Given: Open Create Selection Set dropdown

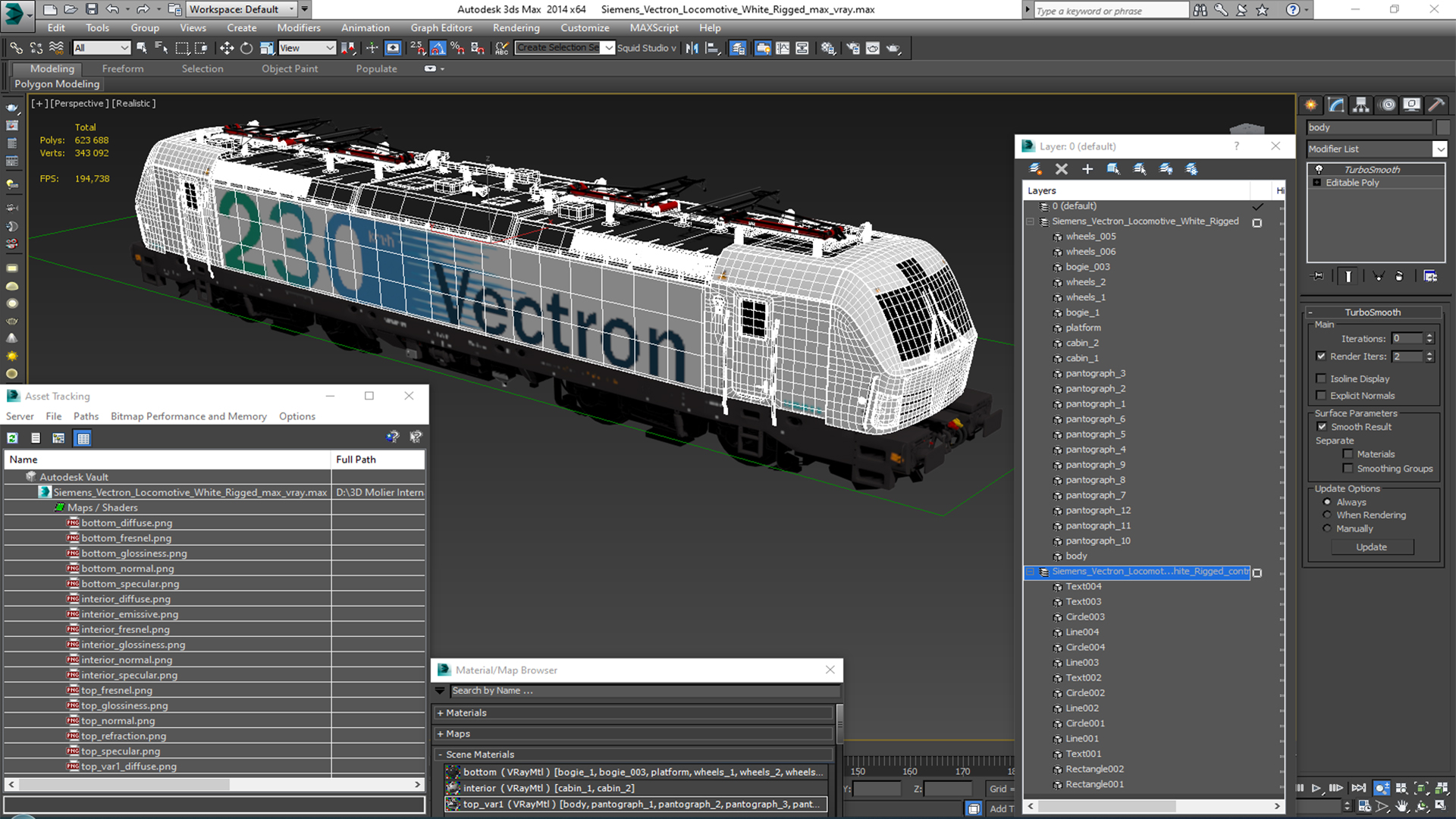Looking at the screenshot, I should (608, 48).
